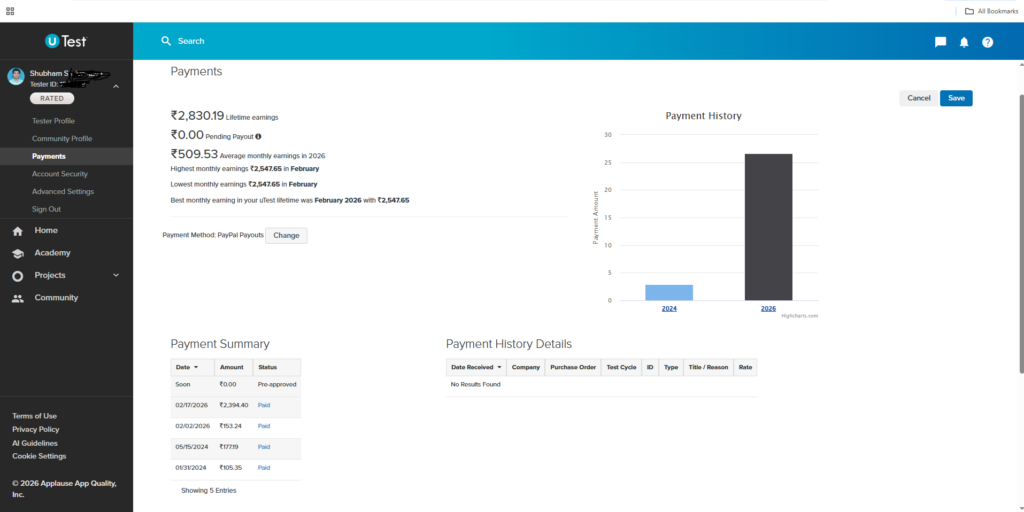This screenshot has width=1024, height=512.
Task: Click the Title / Reason column header
Action: [x=708, y=367]
